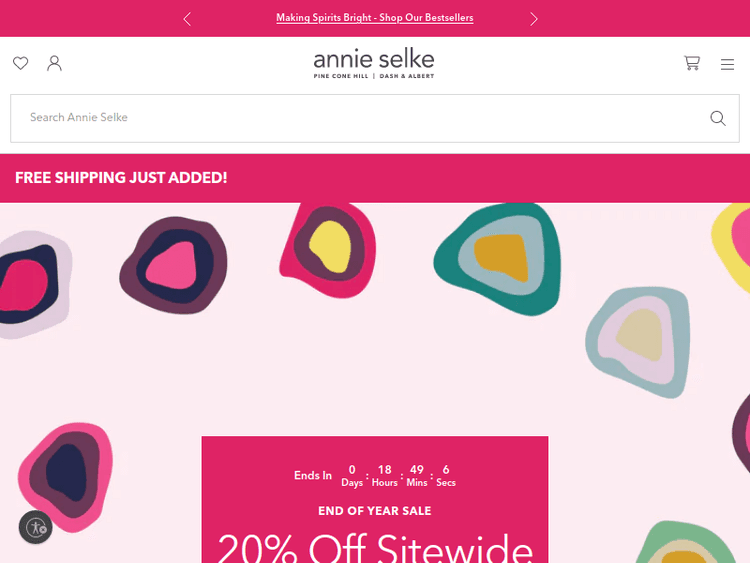The image size is (750, 563).
Task: Click the search magnifying glass icon
Action: [x=717, y=118]
